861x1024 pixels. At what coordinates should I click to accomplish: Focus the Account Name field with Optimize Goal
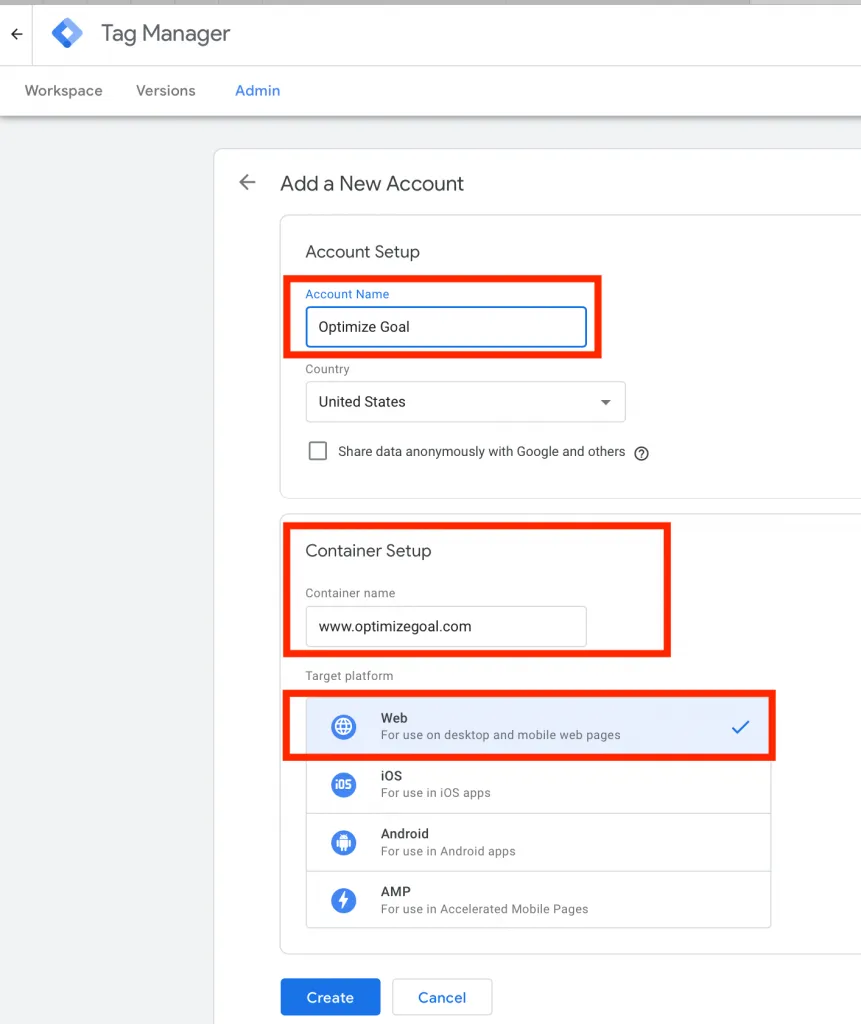pos(446,327)
